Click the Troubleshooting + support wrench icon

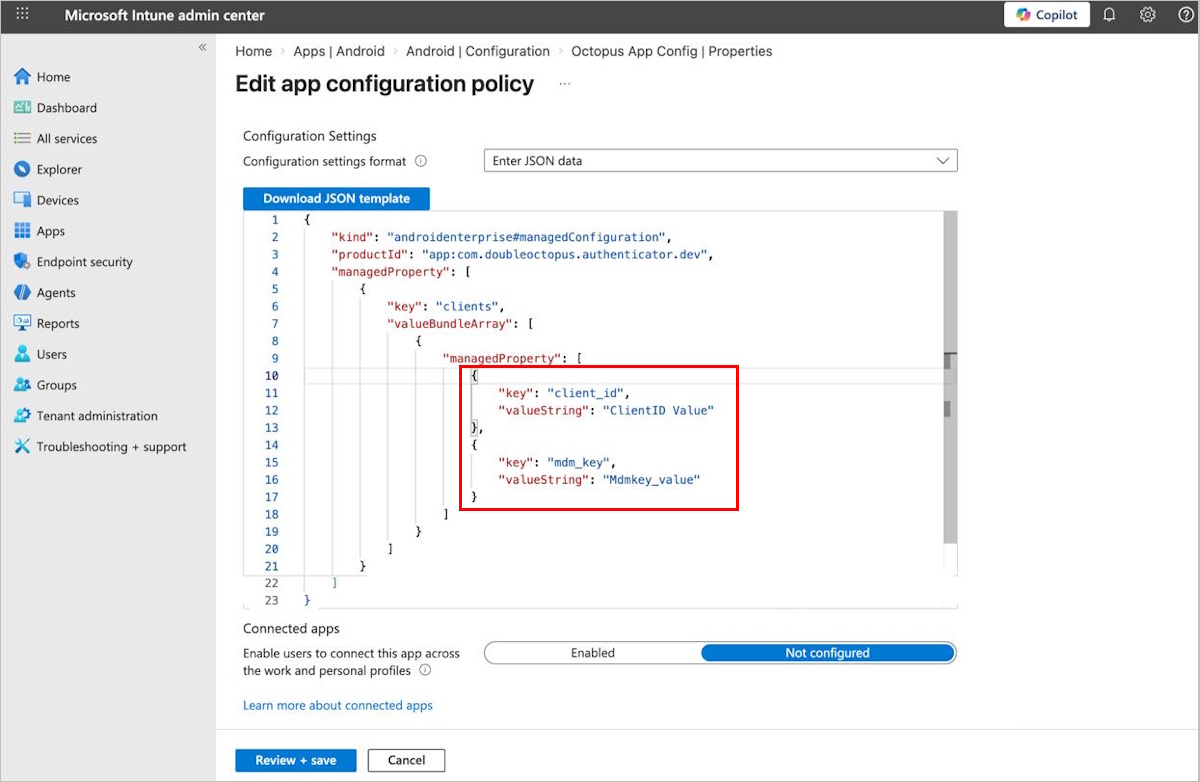22,447
